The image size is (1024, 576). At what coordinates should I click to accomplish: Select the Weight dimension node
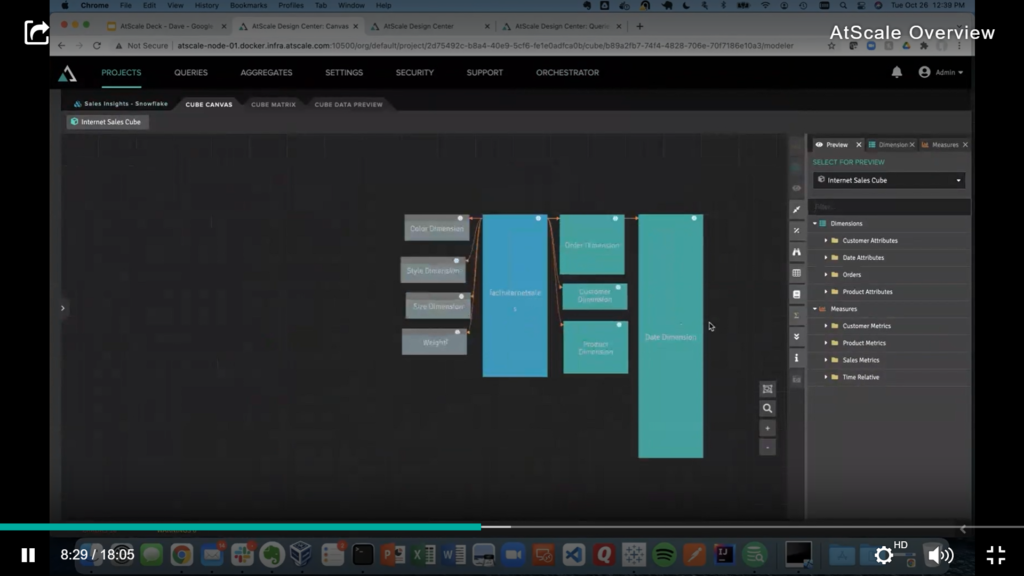click(x=434, y=342)
